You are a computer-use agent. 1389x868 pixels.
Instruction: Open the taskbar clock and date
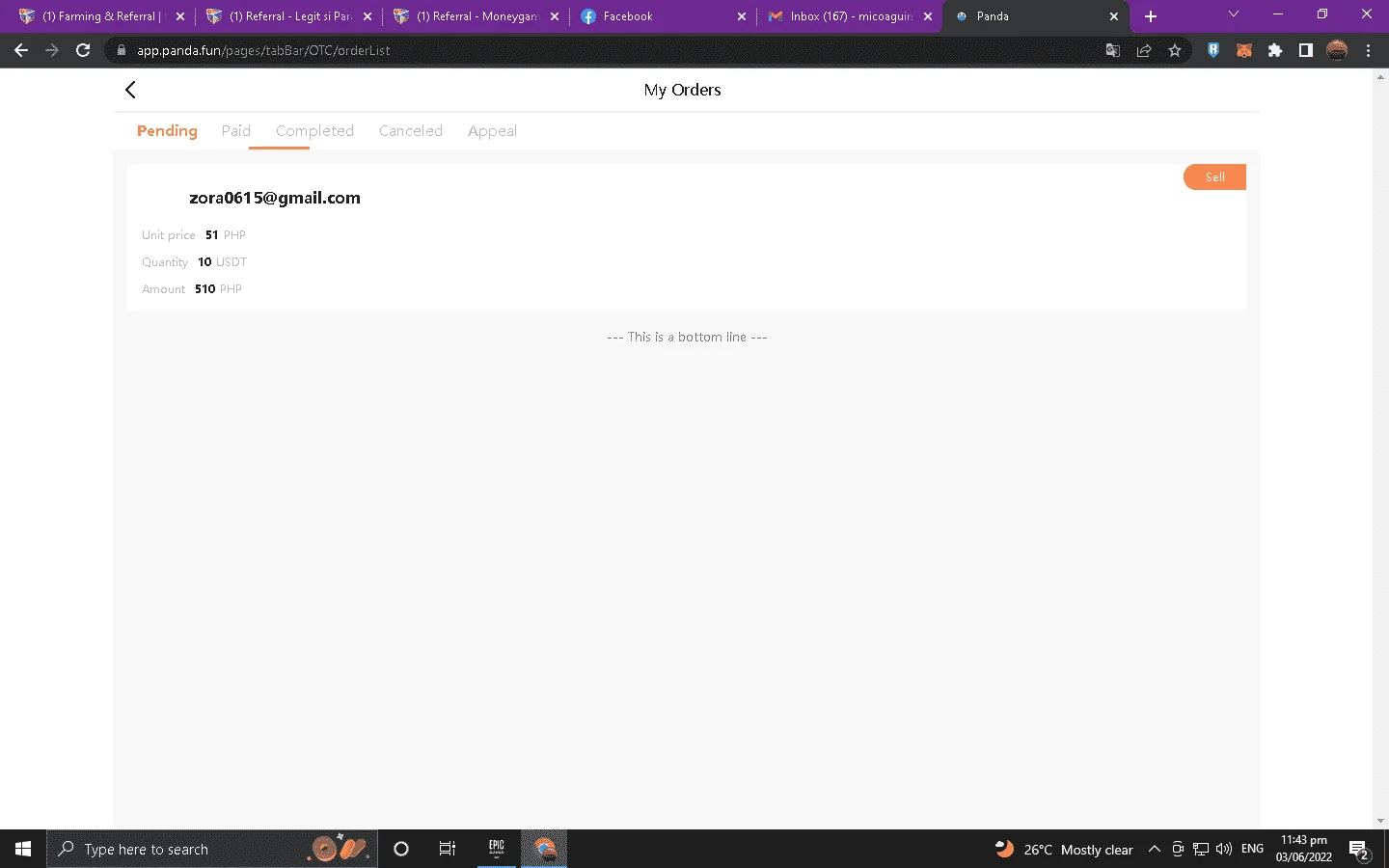pos(1303,849)
